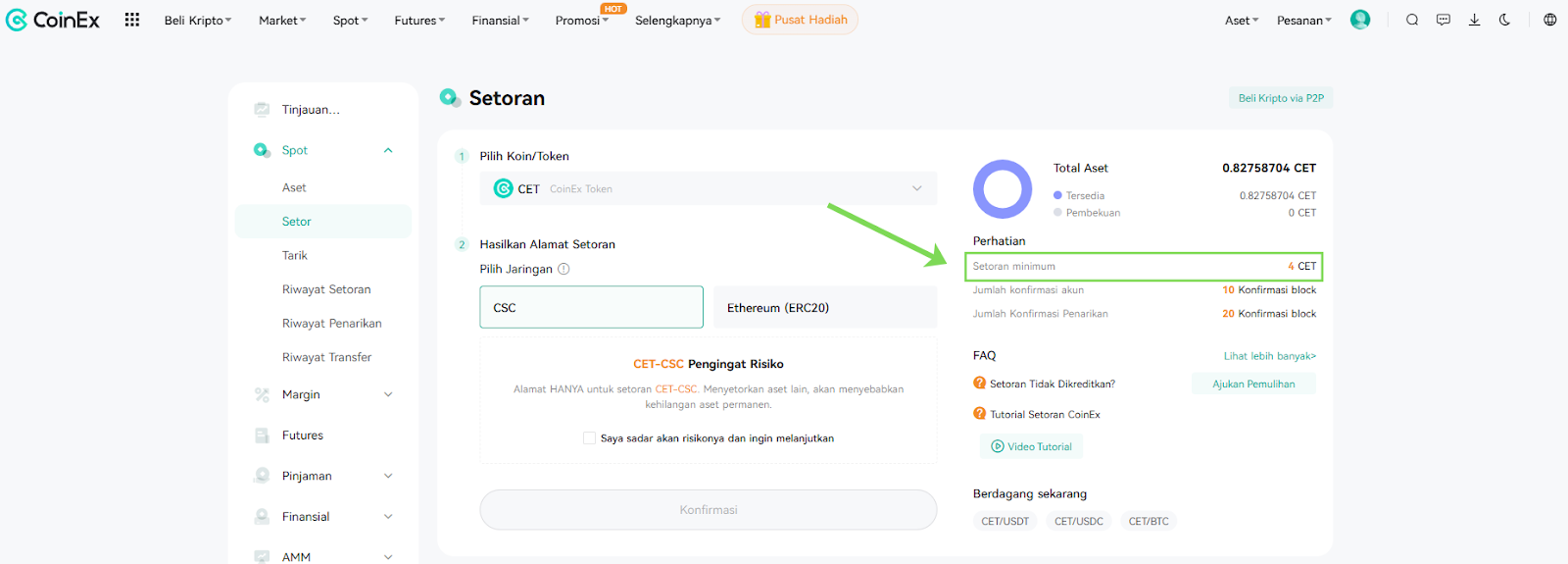The height and width of the screenshot is (564, 1568).
Task: Open the Market dropdown menu
Action: pyautogui.click(x=282, y=20)
